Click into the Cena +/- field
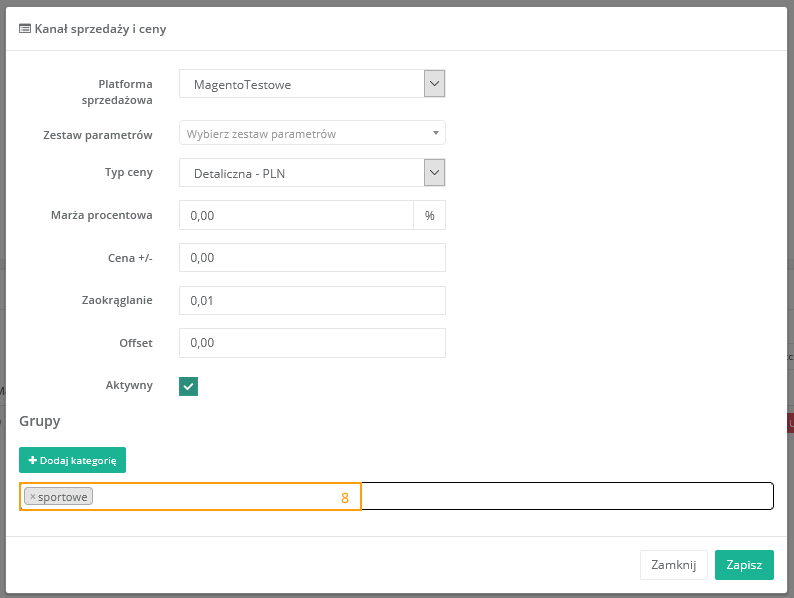The image size is (794, 598). (311, 258)
